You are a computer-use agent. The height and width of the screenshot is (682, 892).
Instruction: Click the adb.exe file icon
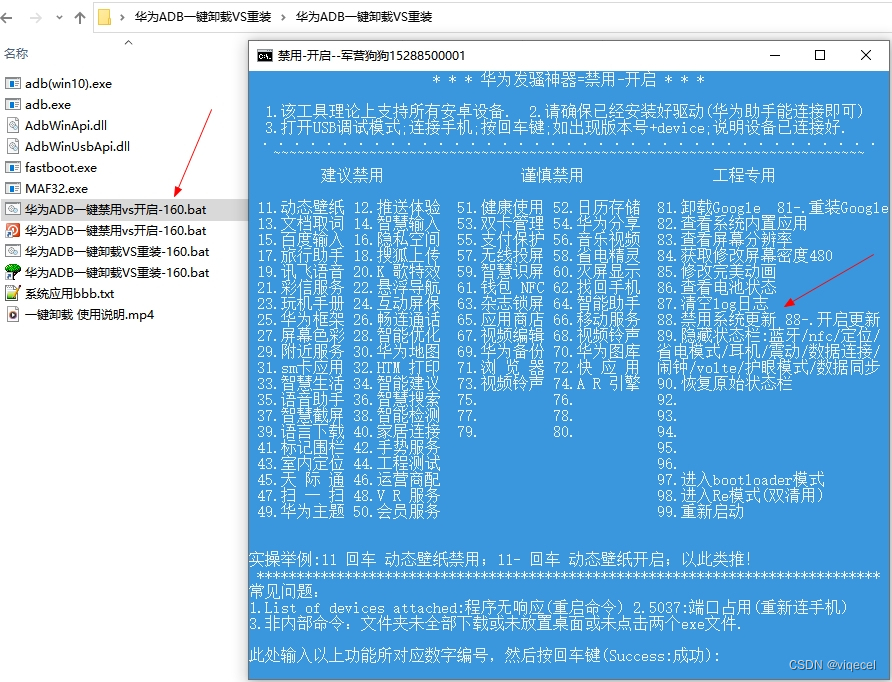[13, 105]
